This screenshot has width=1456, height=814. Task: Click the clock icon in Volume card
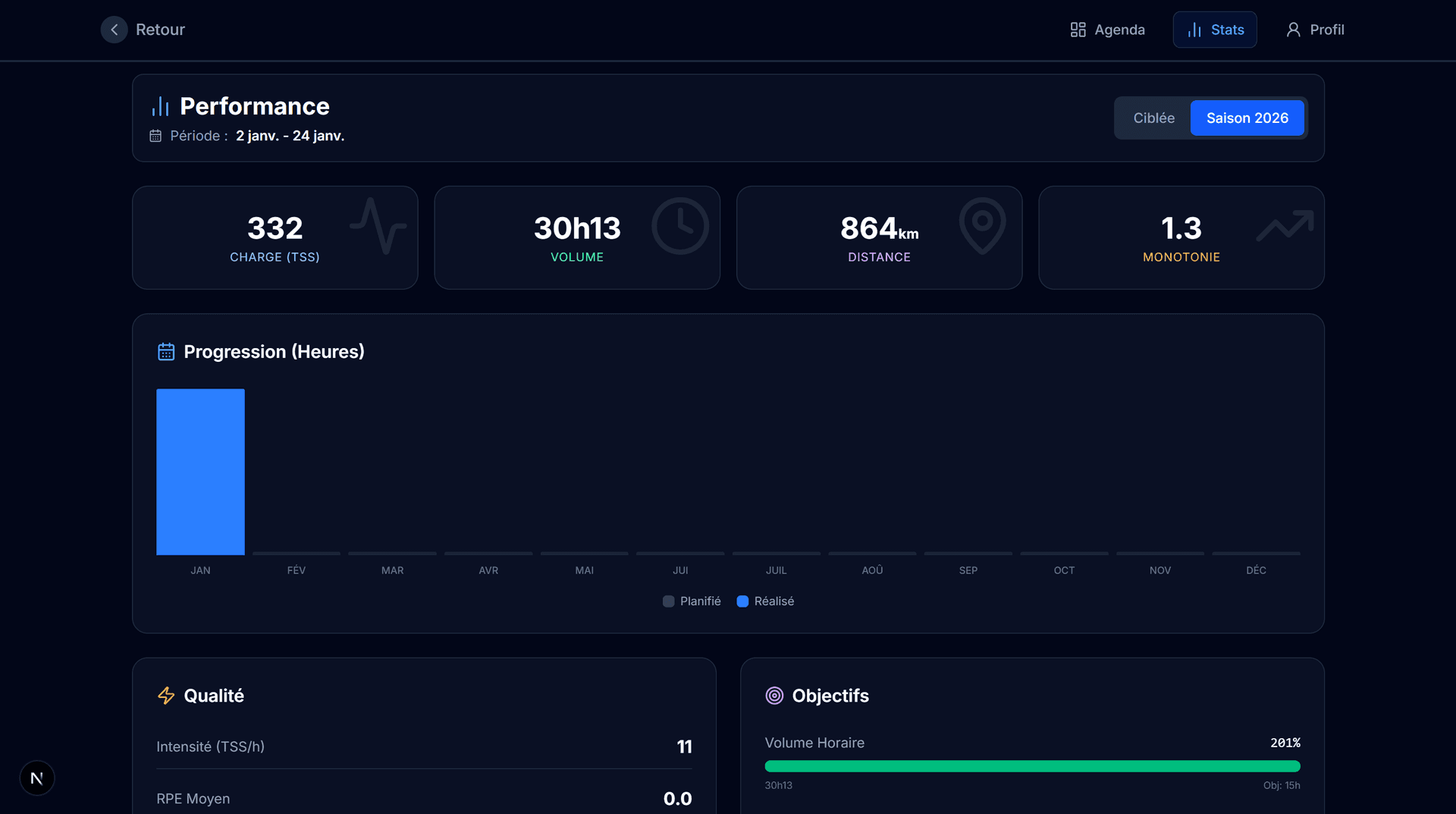pos(679,226)
